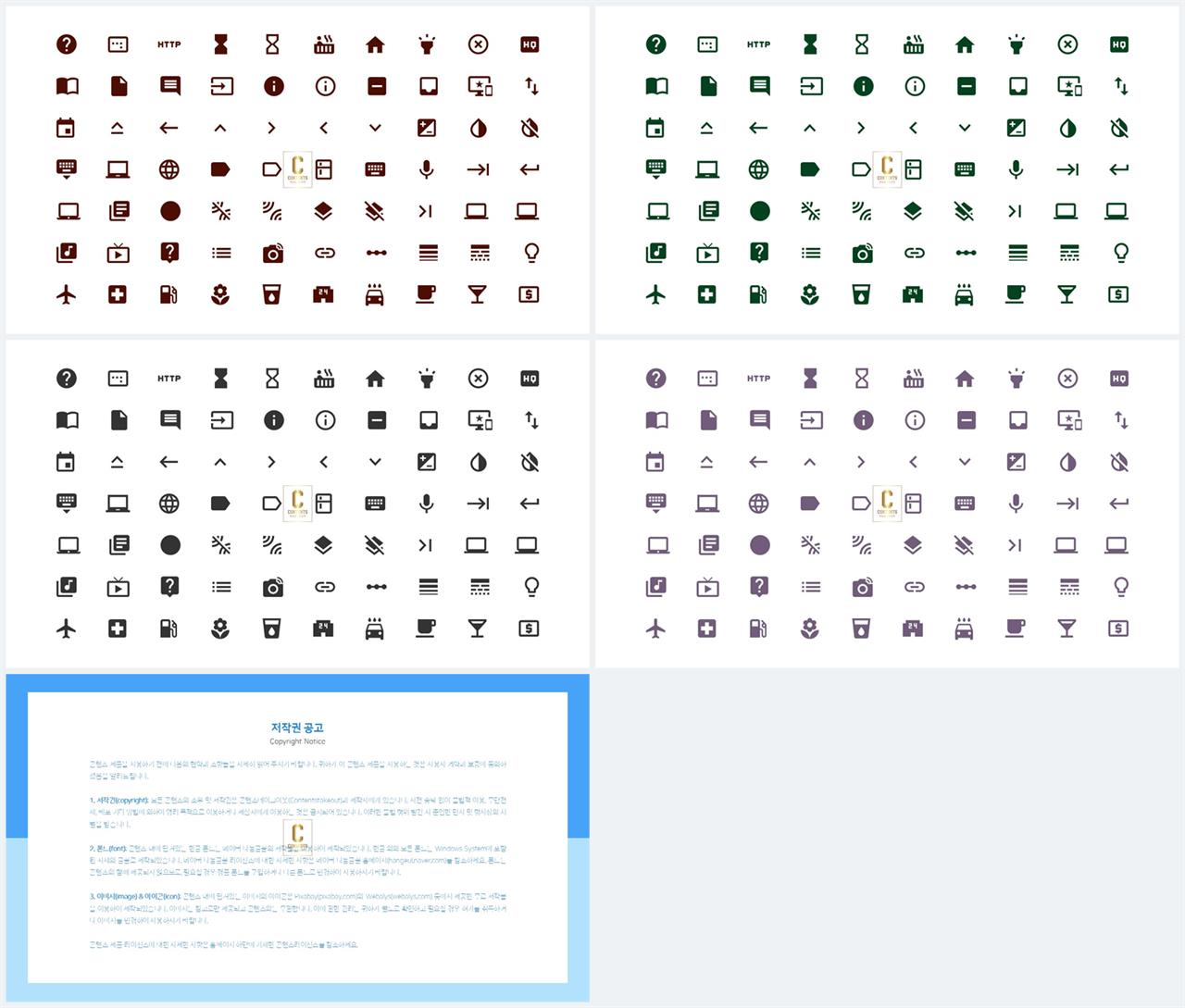Image resolution: width=1185 pixels, height=1008 pixels.
Task: Click the dark gray keyboard tab arrow icon
Action: click(478, 504)
